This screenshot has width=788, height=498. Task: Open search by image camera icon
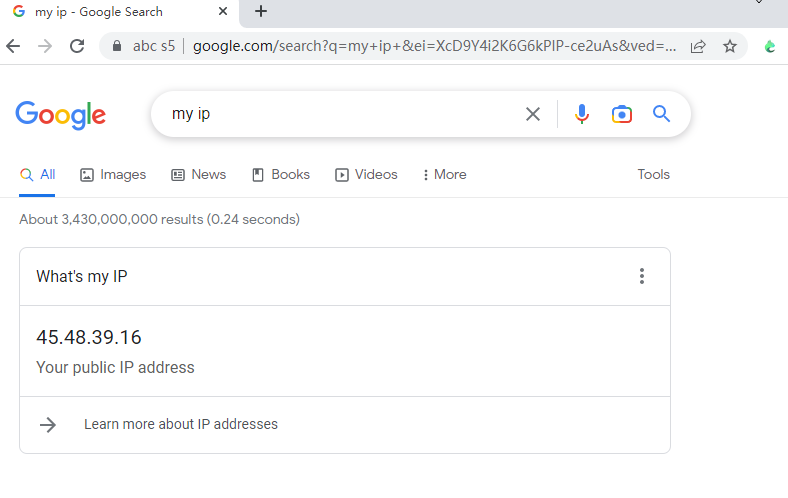click(x=622, y=114)
